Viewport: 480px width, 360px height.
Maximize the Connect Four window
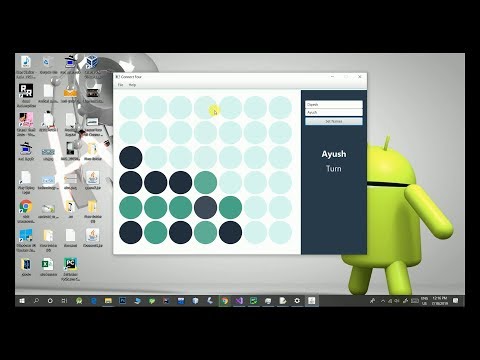pyautogui.click(x=346, y=77)
